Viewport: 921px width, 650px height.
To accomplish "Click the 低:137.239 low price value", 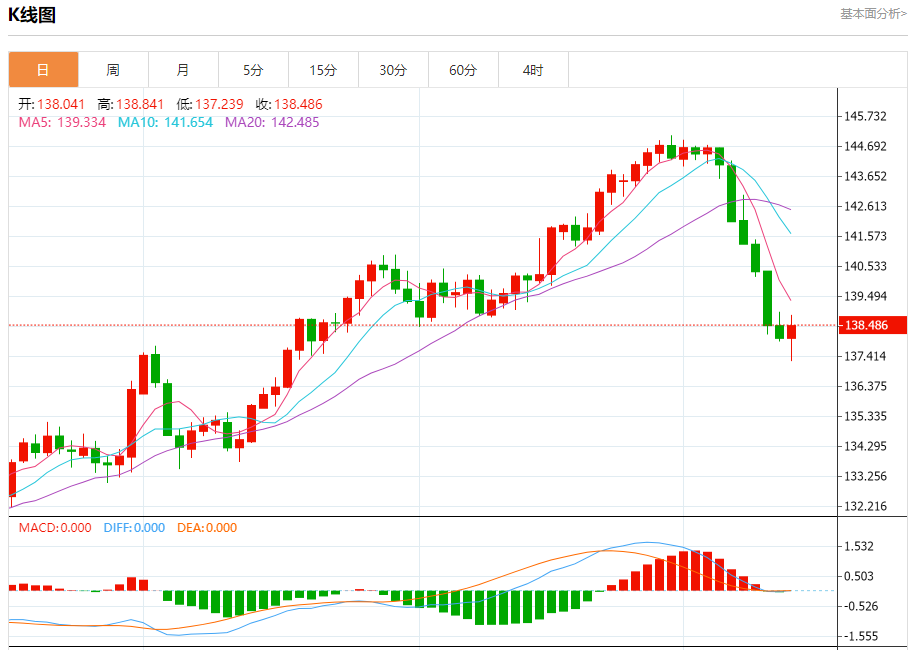I will [210, 105].
